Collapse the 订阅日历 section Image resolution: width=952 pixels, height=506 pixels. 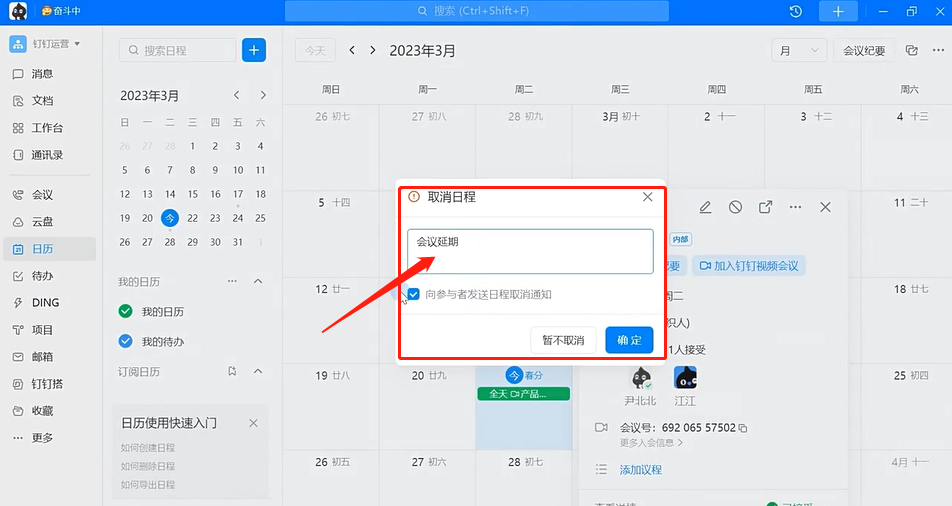258,371
